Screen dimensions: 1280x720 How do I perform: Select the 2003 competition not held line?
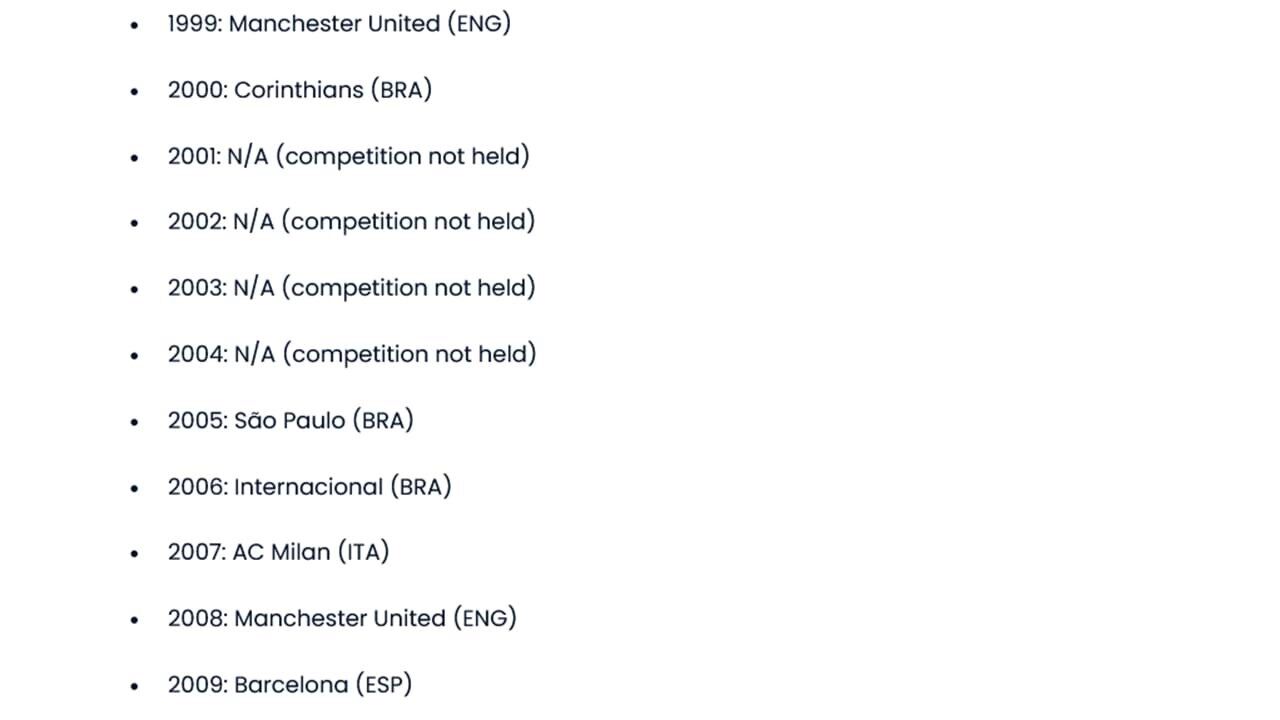(x=351, y=288)
